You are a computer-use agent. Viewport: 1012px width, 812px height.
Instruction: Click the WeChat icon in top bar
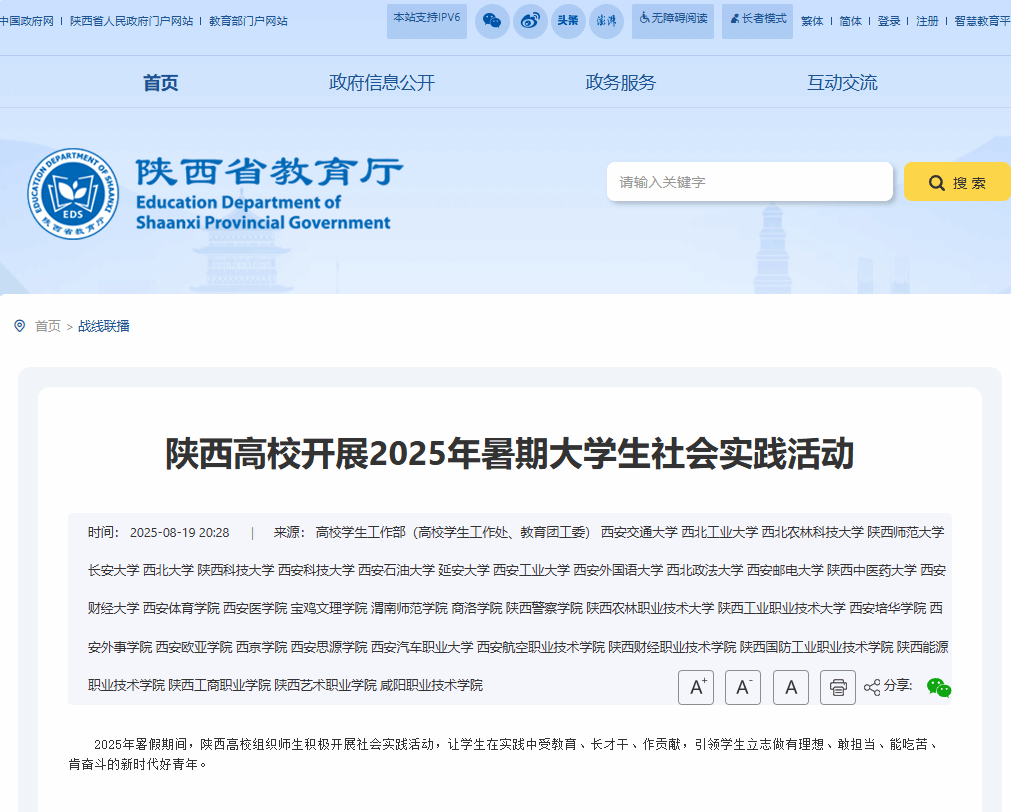492,21
